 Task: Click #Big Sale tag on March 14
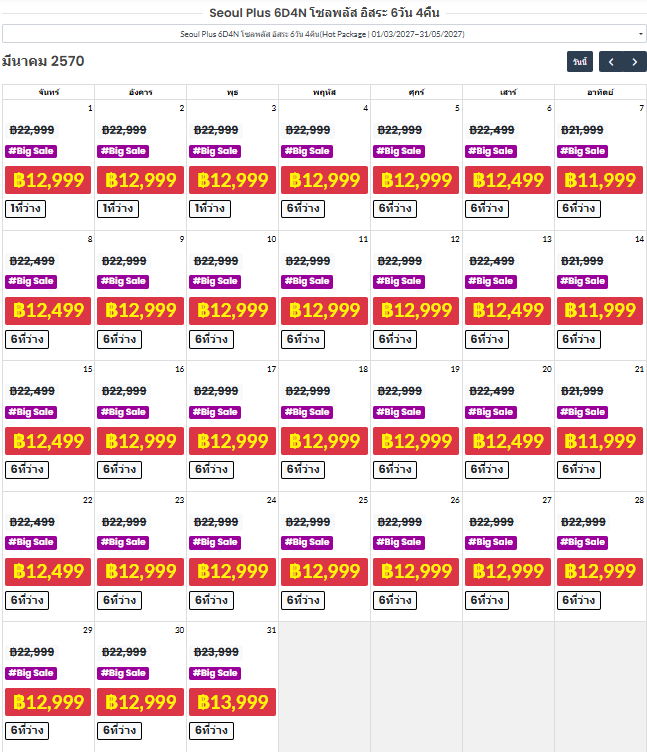pos(582,282)
